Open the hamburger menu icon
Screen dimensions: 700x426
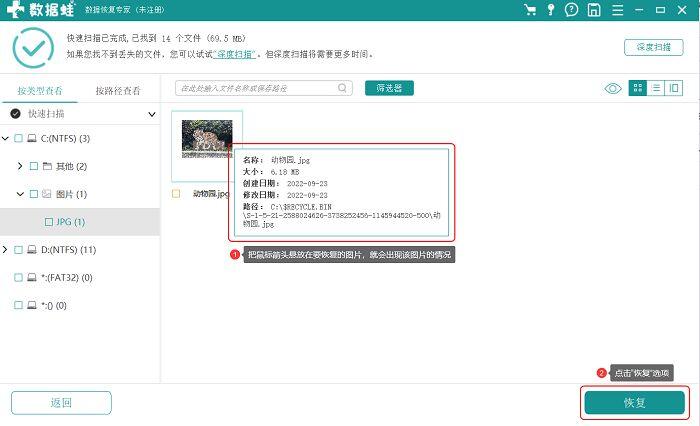pos(617,9)
